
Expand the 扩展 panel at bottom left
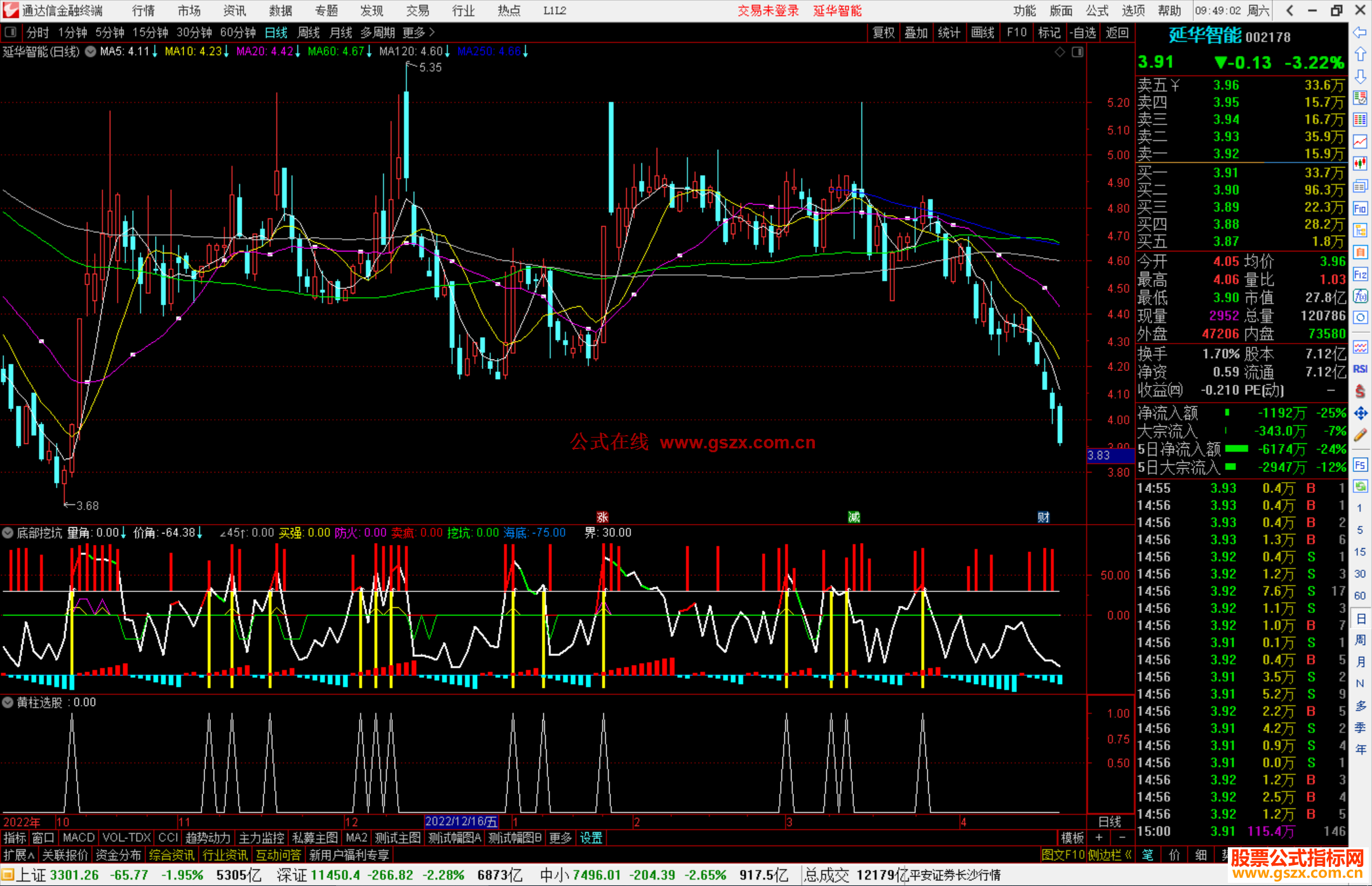coord(19,855)
